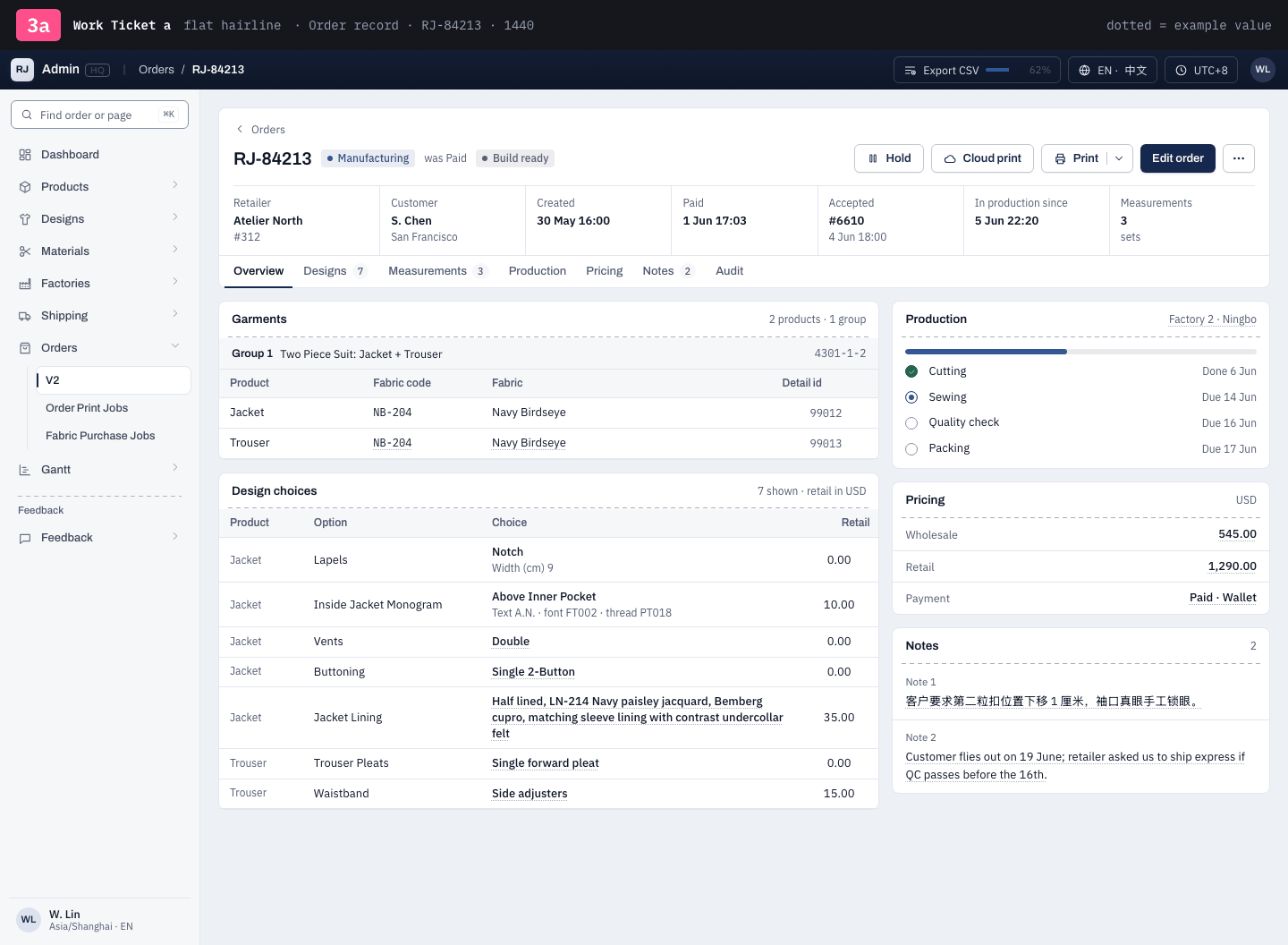Click the RJ logo badge

tap(22, 69)
